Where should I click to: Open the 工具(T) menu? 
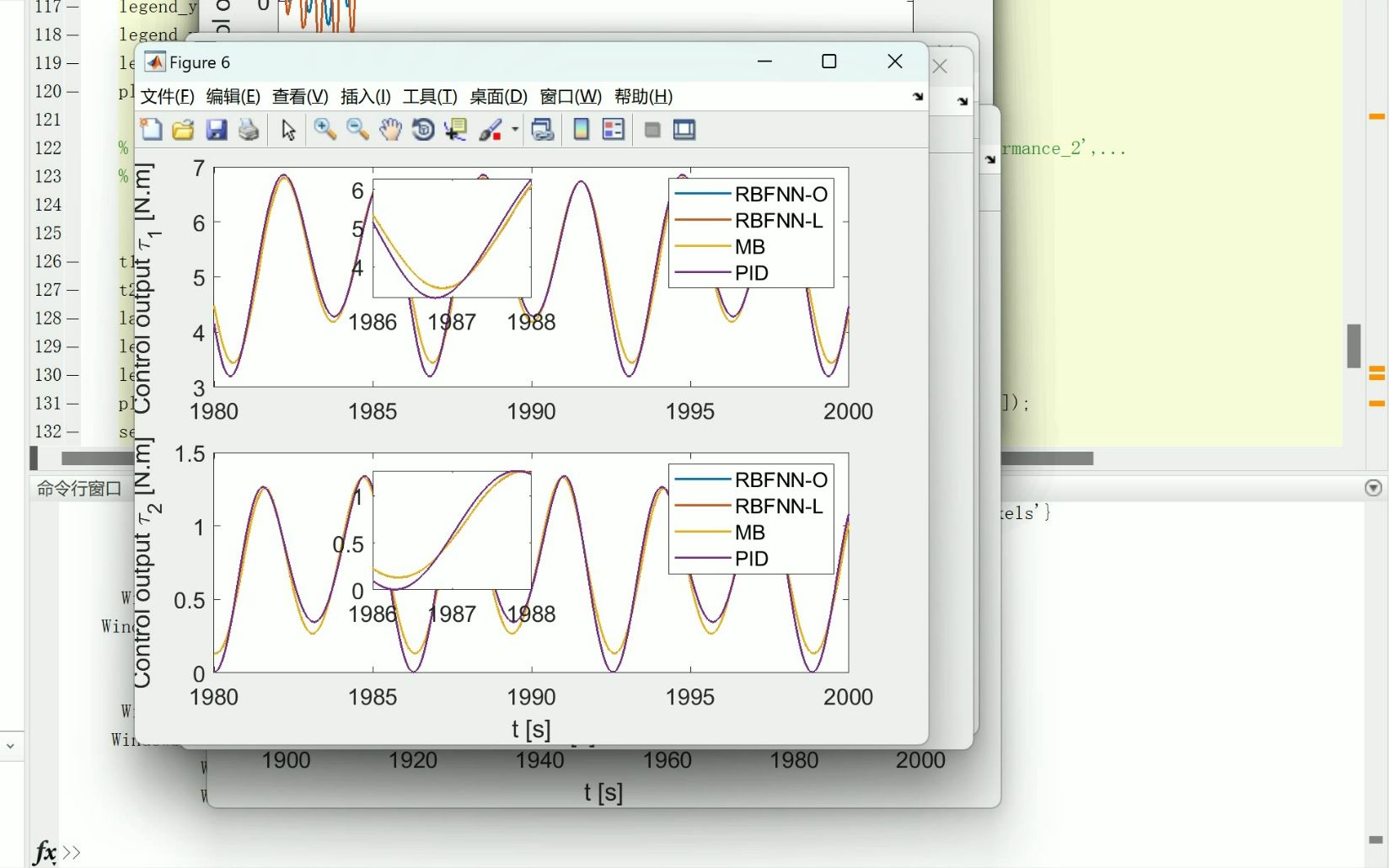430,97
